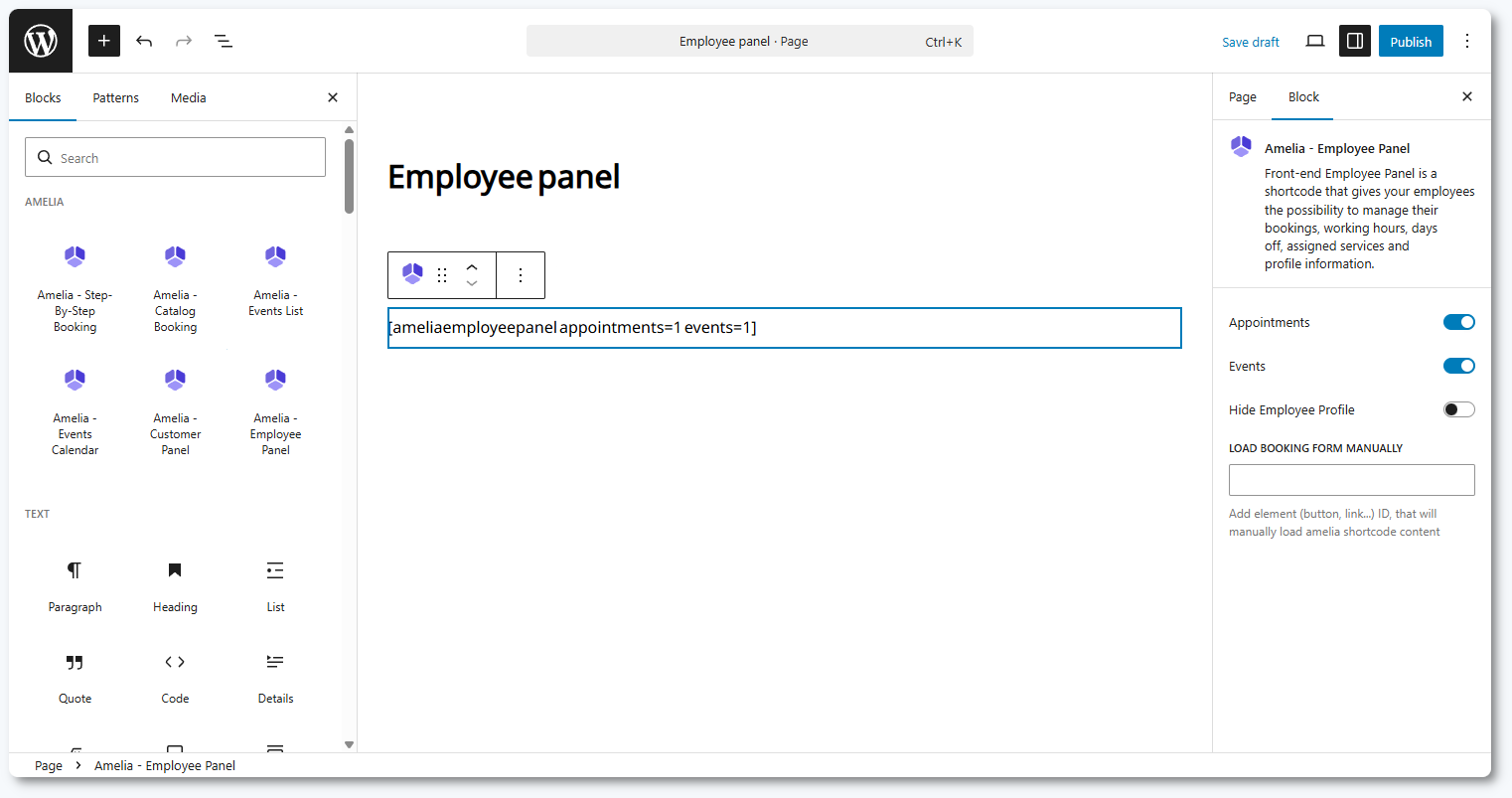Click the Save draft link
The height and width of the screenshot is (798, 1512).
click(x=1250, y=42)
